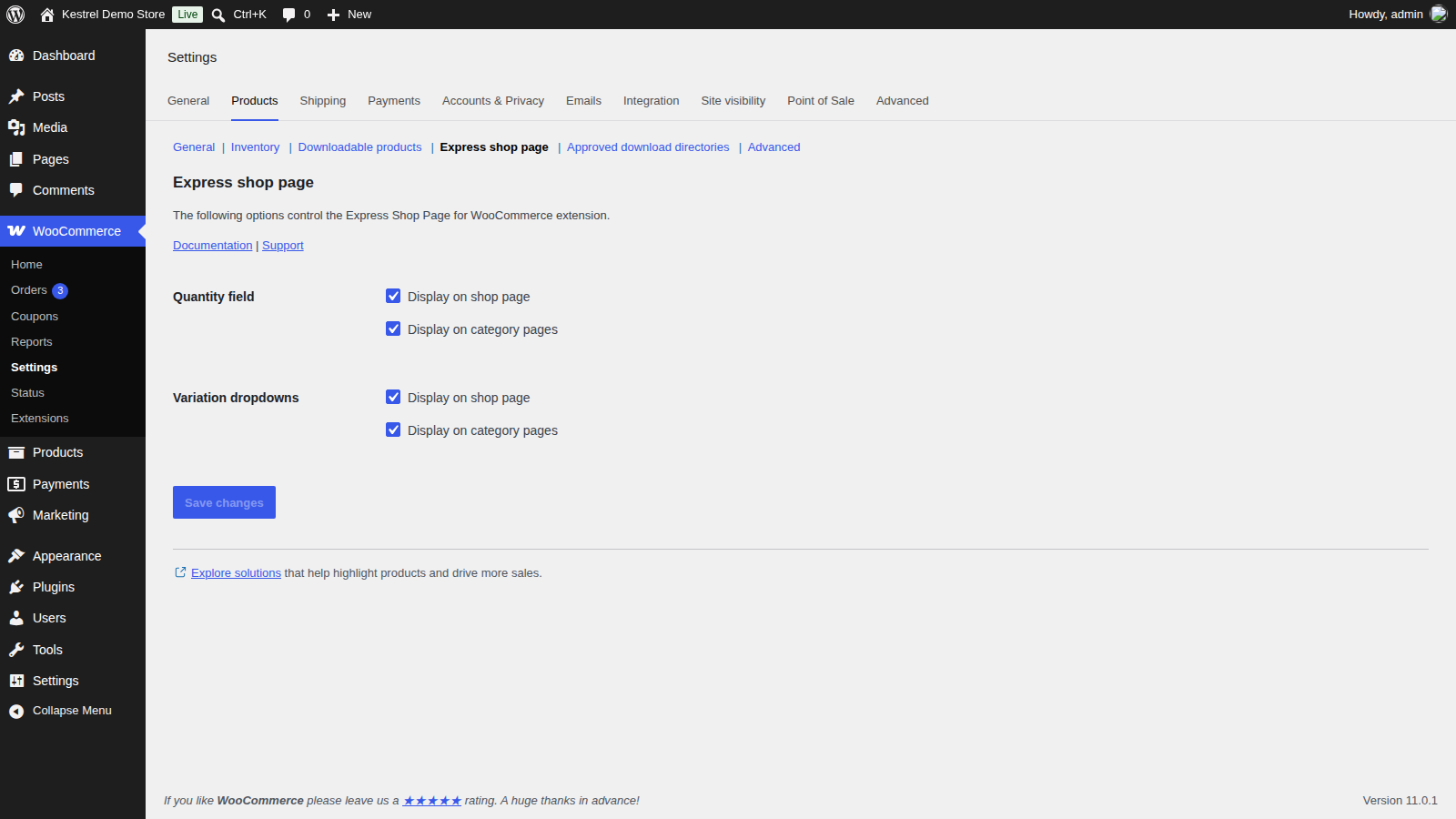Switch to the Shipping settings tab
Screen dimensions: 1456x819
click(323, 101)
